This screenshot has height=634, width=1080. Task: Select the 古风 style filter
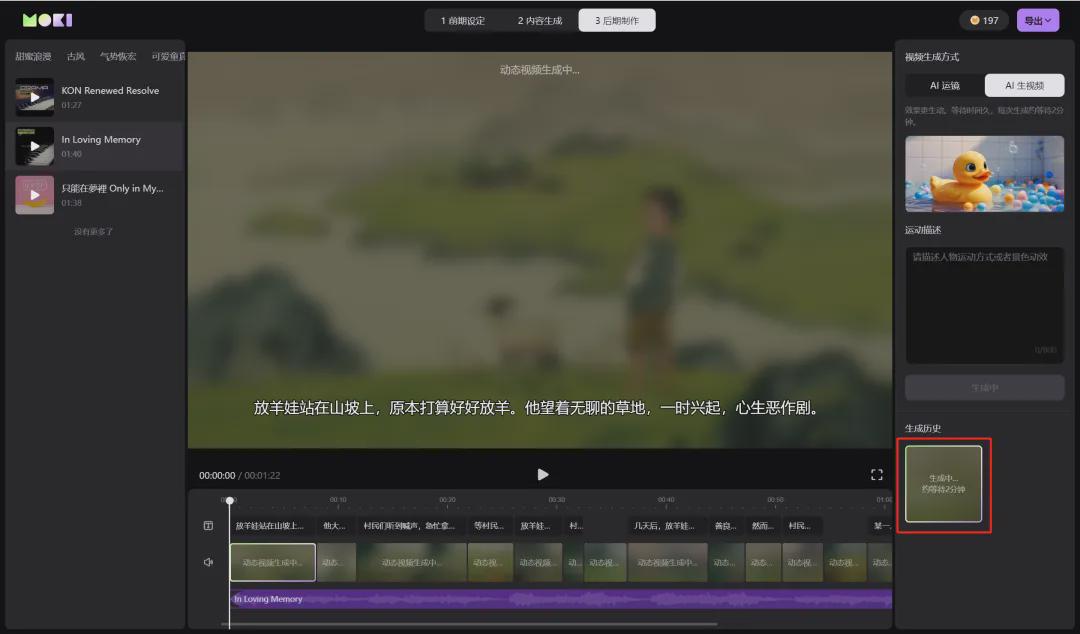pyautogui.click(x=75, y=56)
